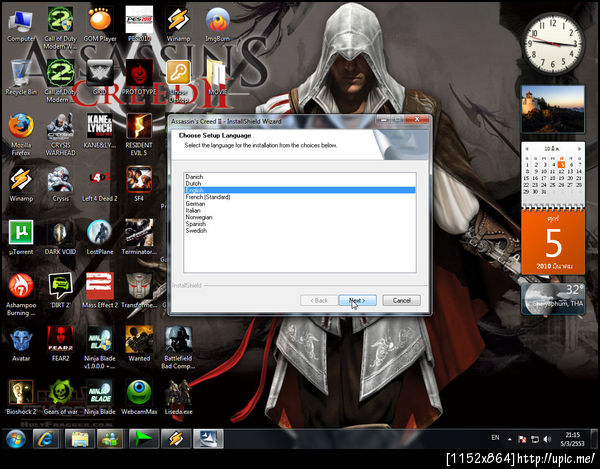
Task: Cancel the Assassin's Creed II installation
Action: tap(401, 300)
